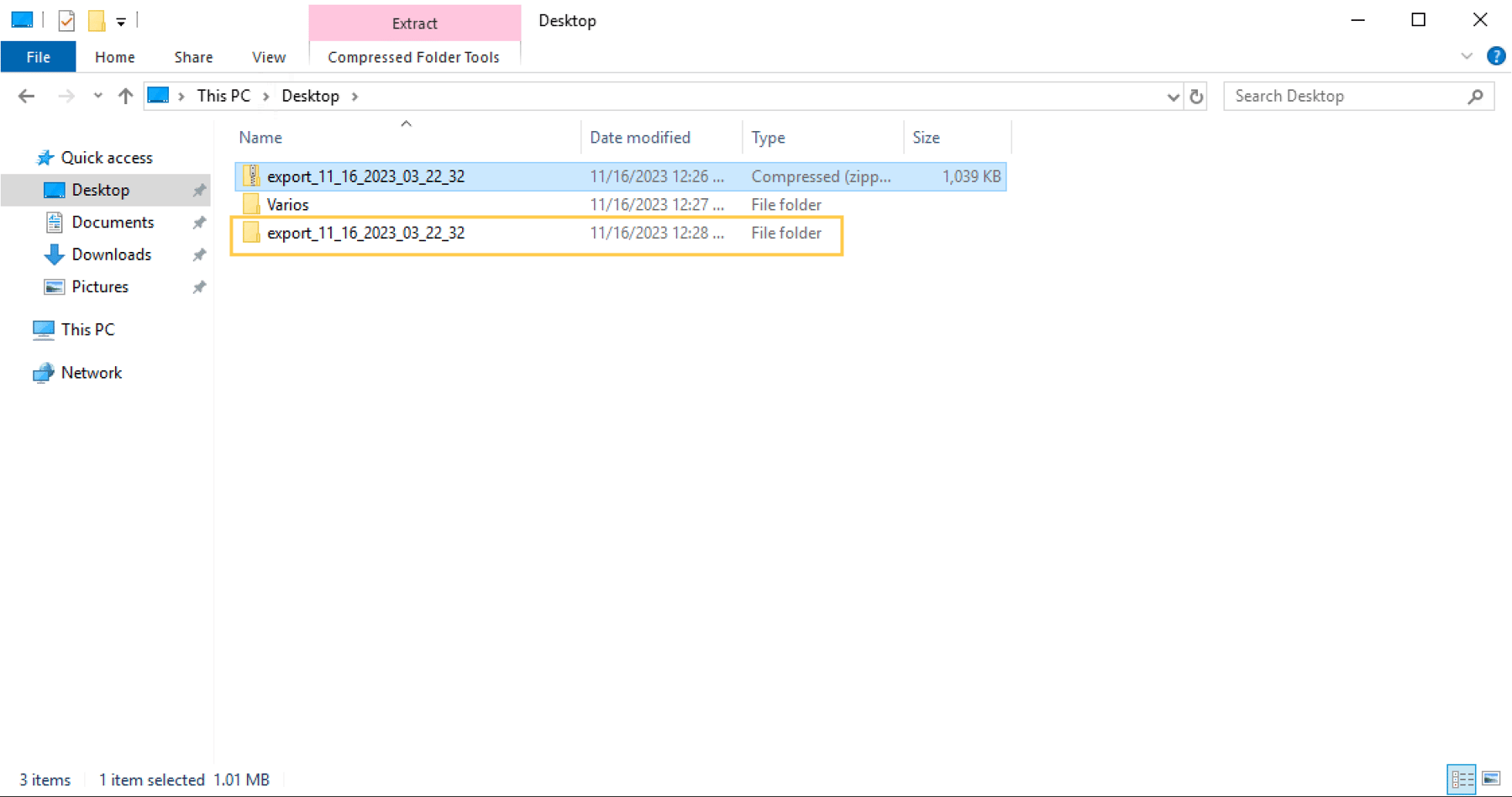Pin toggle next to Downloads in sidebar
This screenshot has width=1512, height=797.
(x=199, y=254)
